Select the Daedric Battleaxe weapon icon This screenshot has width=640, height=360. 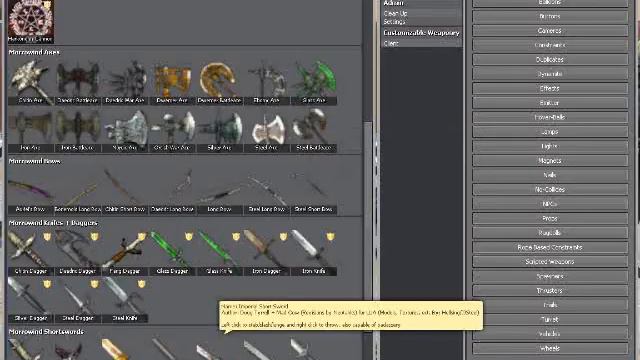78,82
